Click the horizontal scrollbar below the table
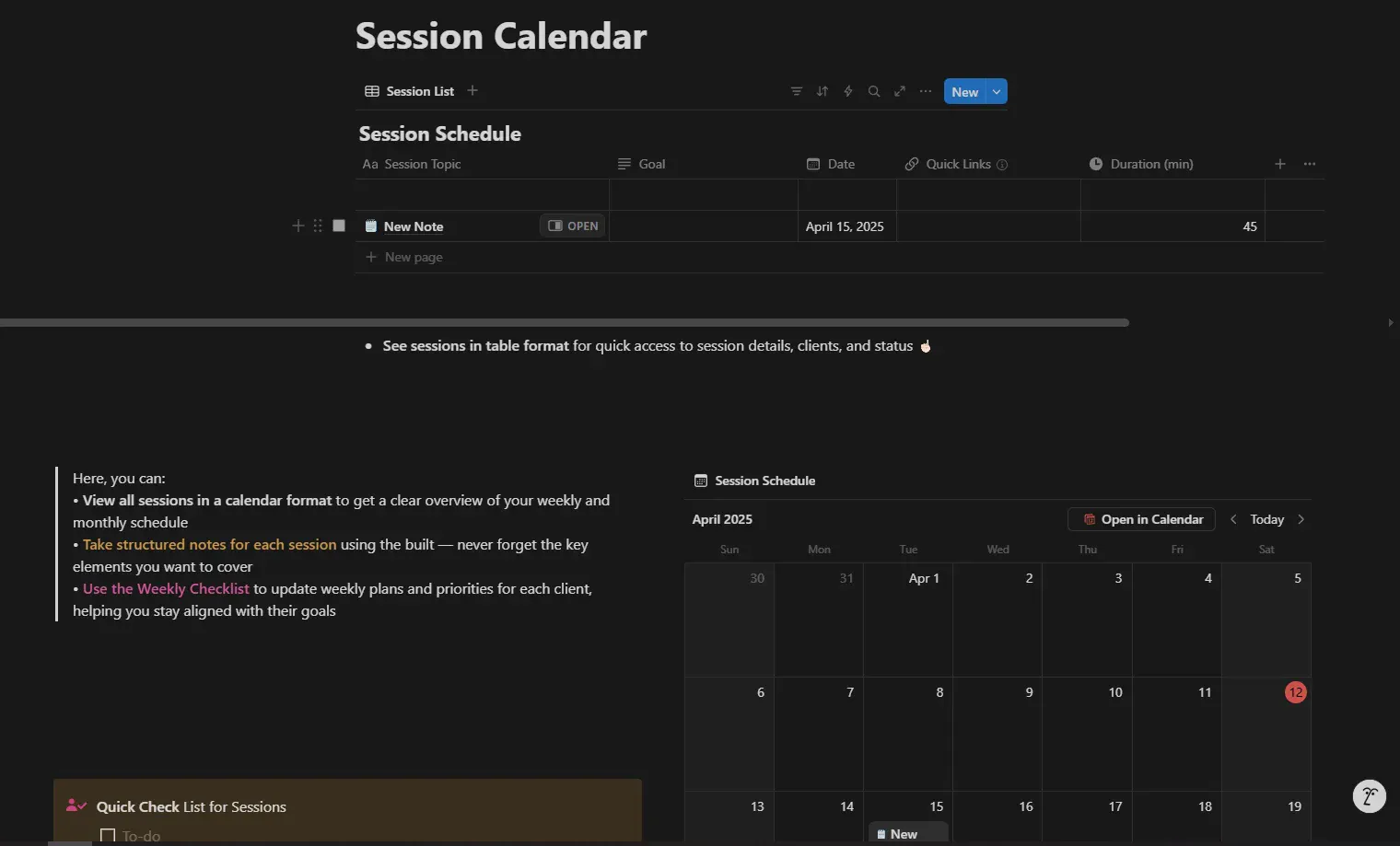Viewport: 1400px width, 846px height. coord(564,323)
